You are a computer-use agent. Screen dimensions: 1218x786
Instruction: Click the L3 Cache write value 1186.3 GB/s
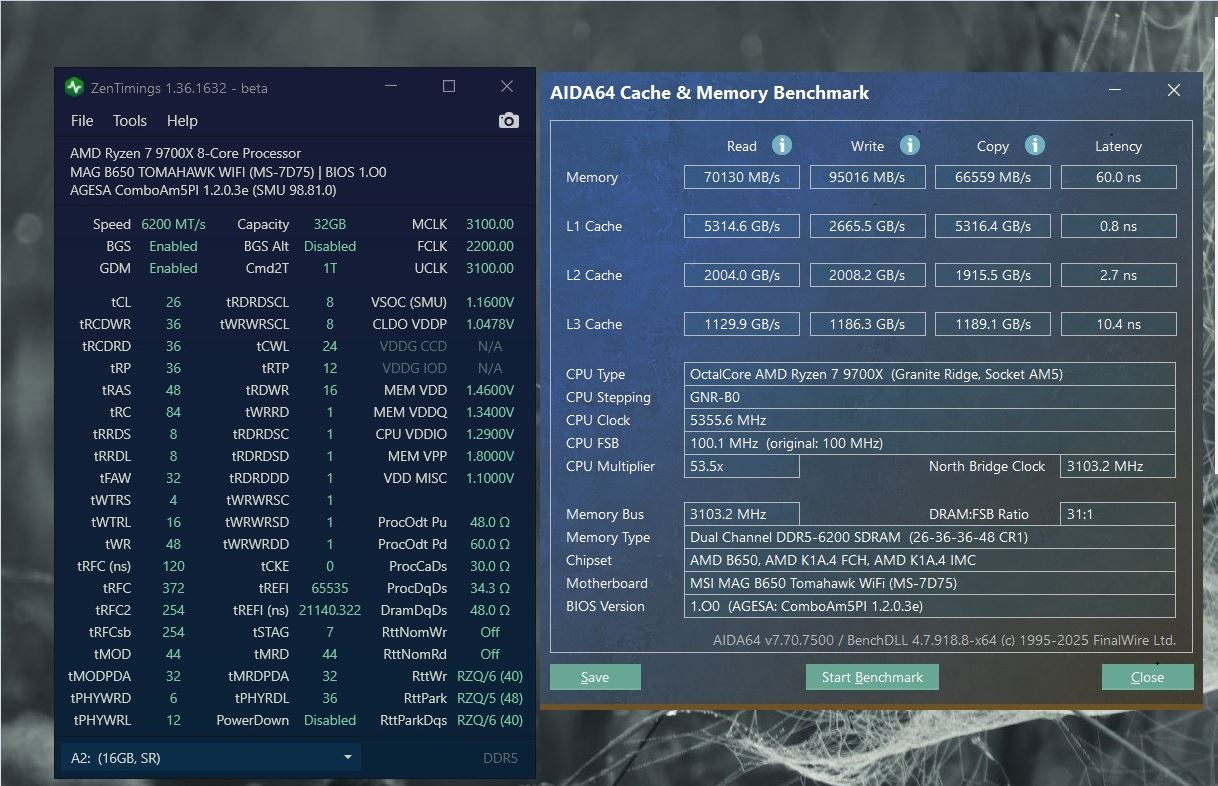tap(867, 324)
